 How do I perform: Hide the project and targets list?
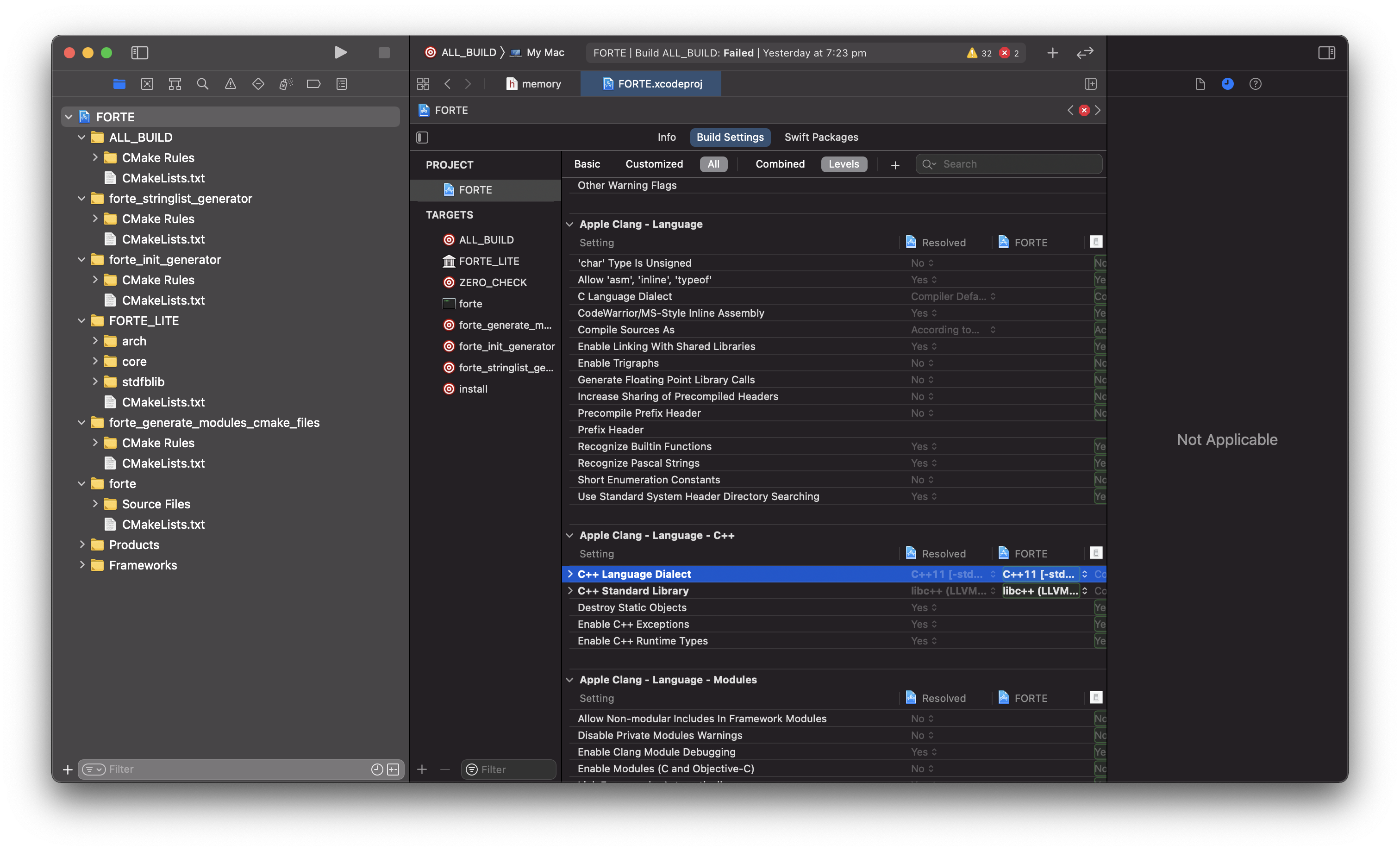pyautogui.click(x=422, y=138)
